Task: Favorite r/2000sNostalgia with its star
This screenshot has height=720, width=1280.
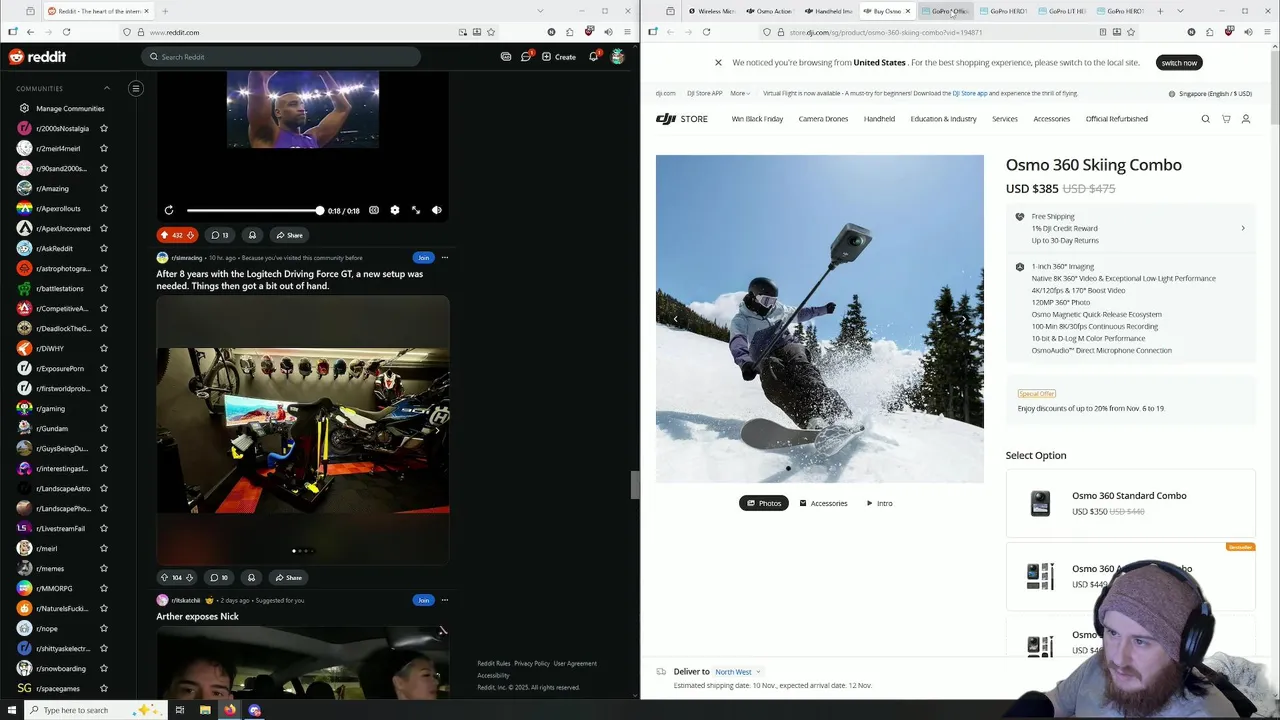Action: [104, 128]
